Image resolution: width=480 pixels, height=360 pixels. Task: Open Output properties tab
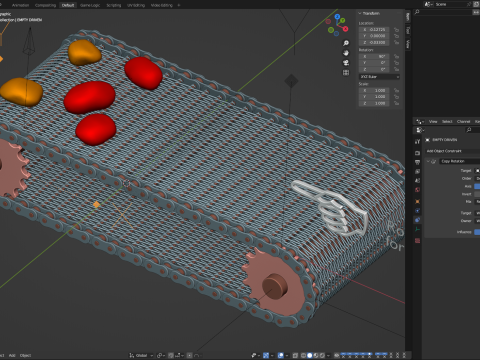417,162
